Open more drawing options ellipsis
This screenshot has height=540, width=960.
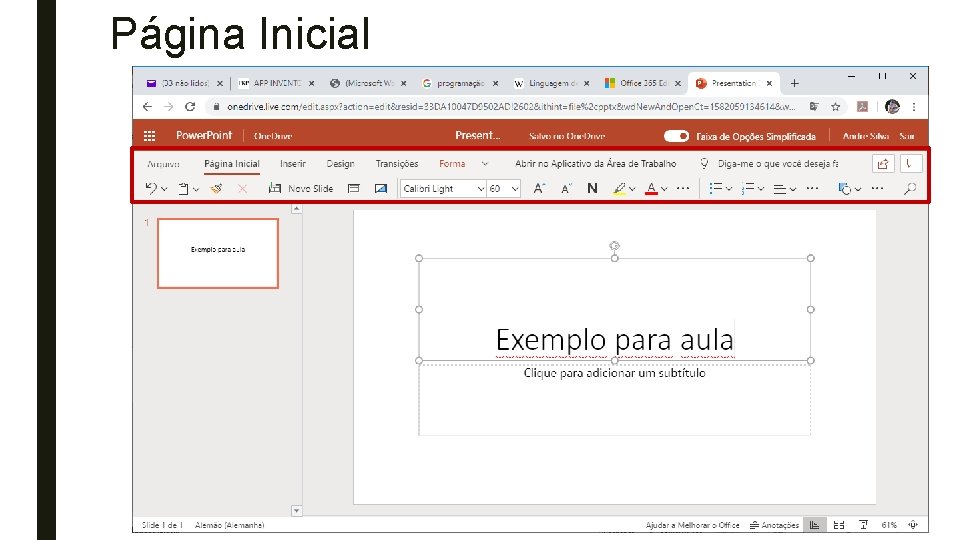(x=877, y=189)
